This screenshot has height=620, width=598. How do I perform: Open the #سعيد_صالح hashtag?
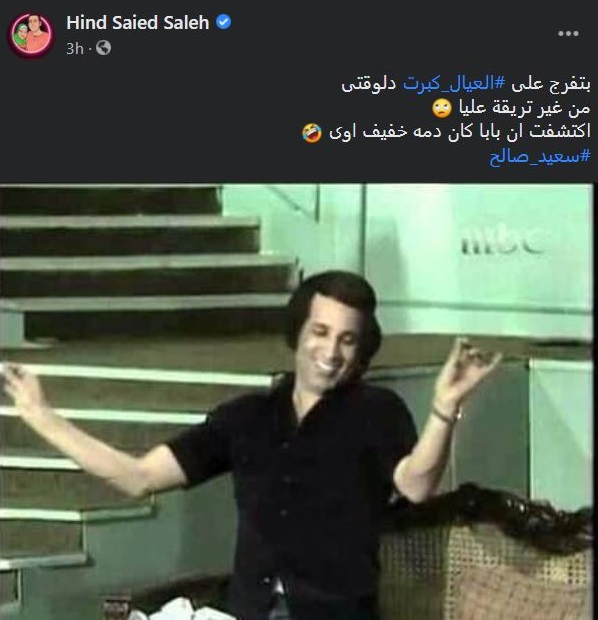[x=540, y=157]
